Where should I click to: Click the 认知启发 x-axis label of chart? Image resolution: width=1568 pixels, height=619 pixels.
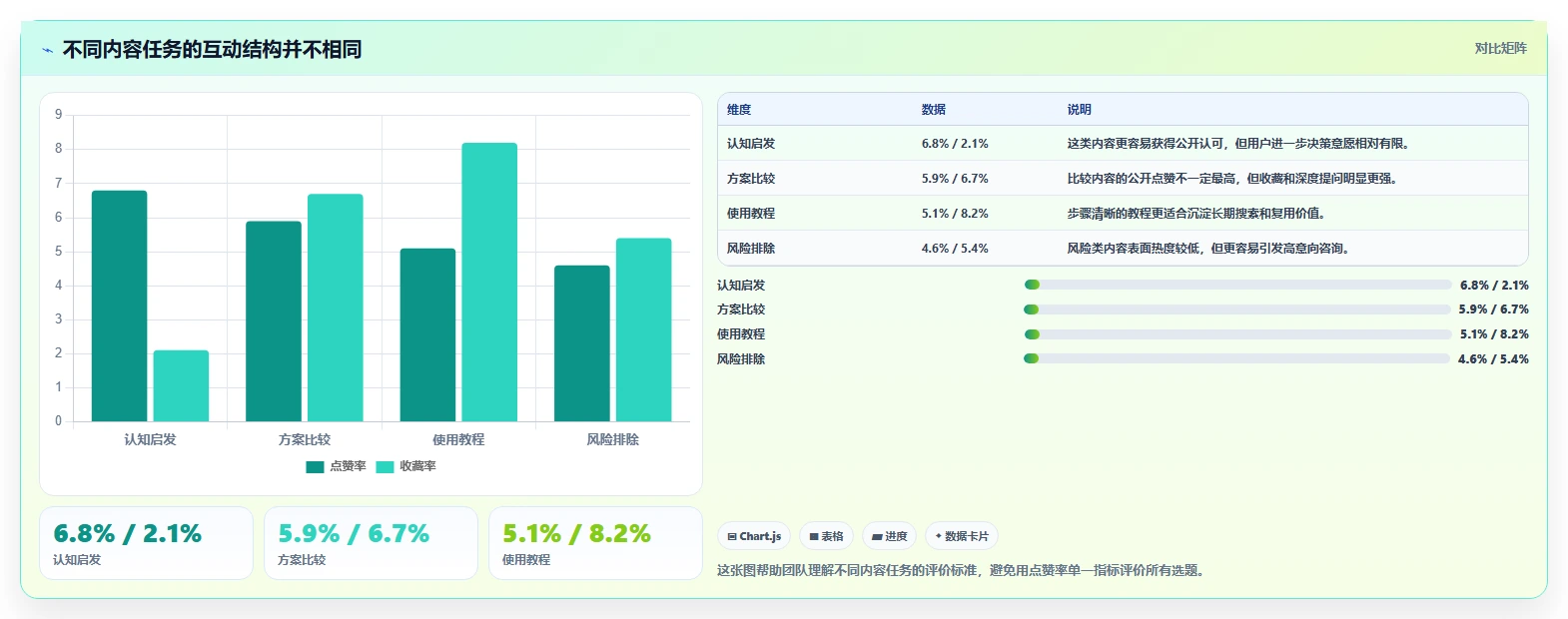(150, 439)
